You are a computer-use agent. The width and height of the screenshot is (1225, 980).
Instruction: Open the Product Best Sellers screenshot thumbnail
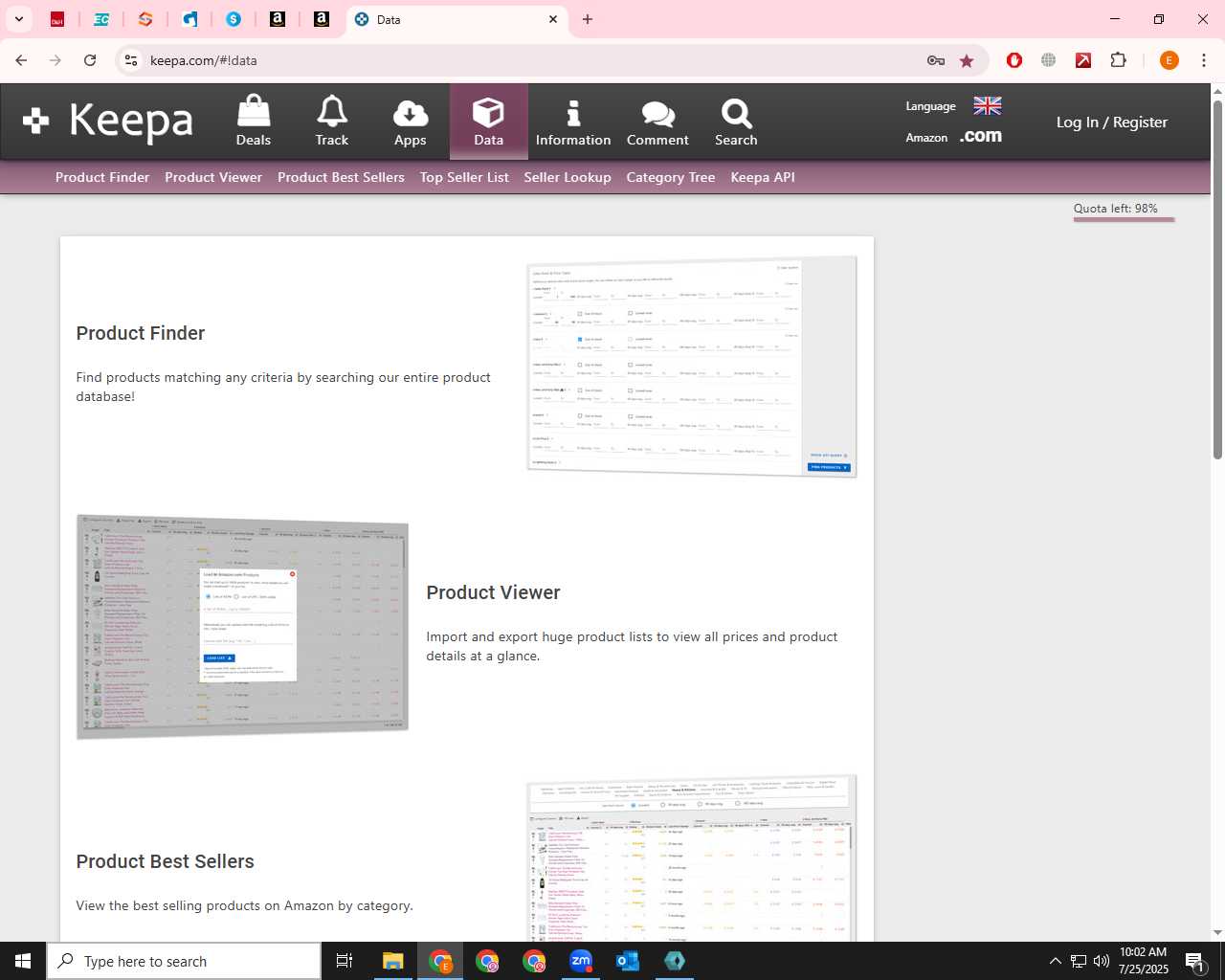pos(692,857)
